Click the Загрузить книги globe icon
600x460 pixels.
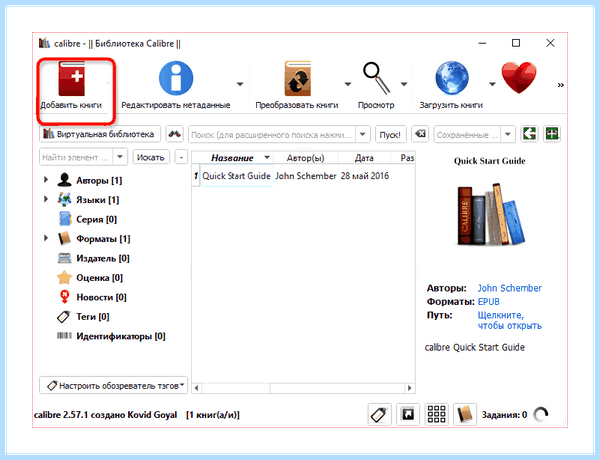tap(452, 78)
